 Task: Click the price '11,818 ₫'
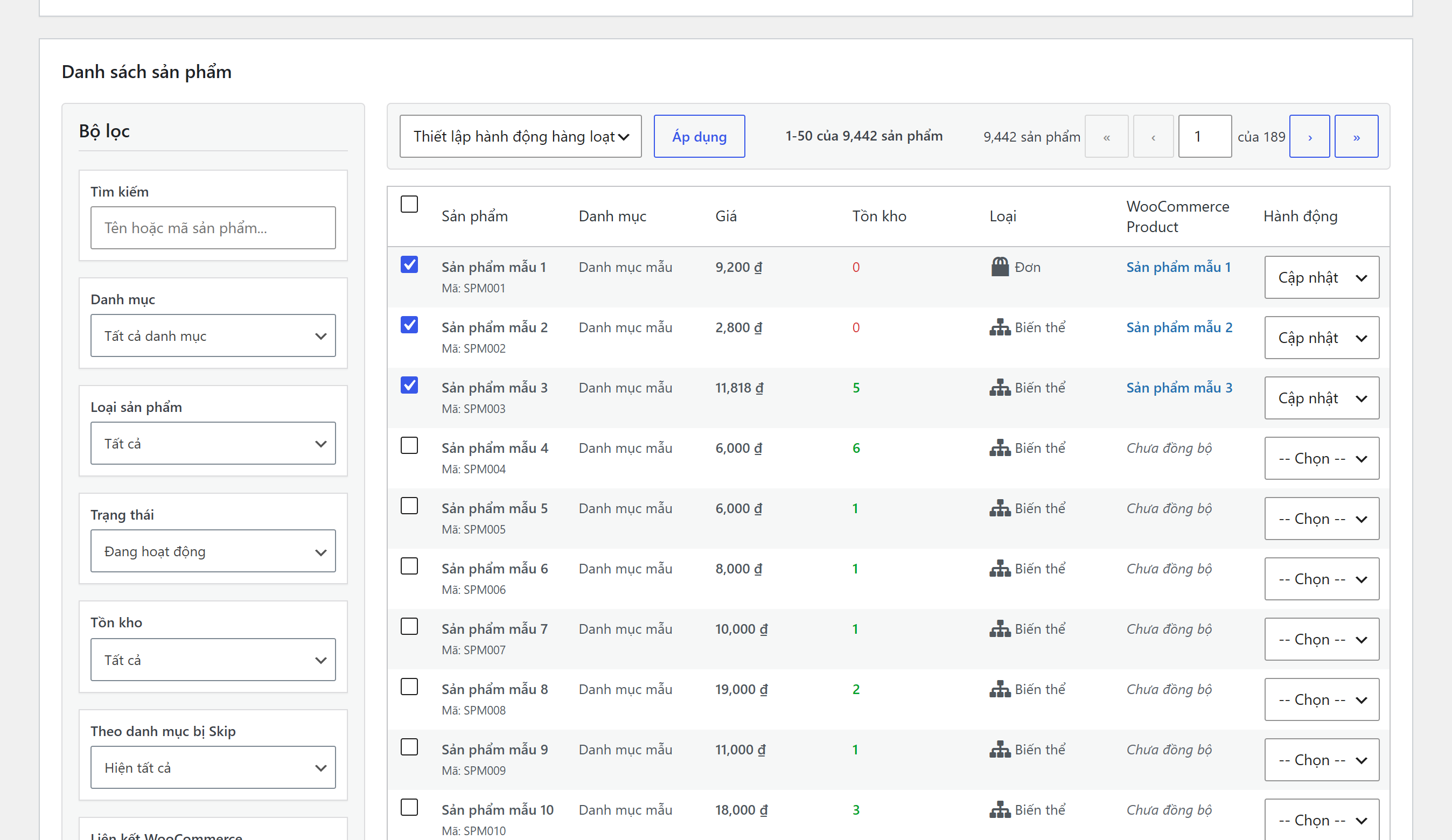(x=739, y=388)
